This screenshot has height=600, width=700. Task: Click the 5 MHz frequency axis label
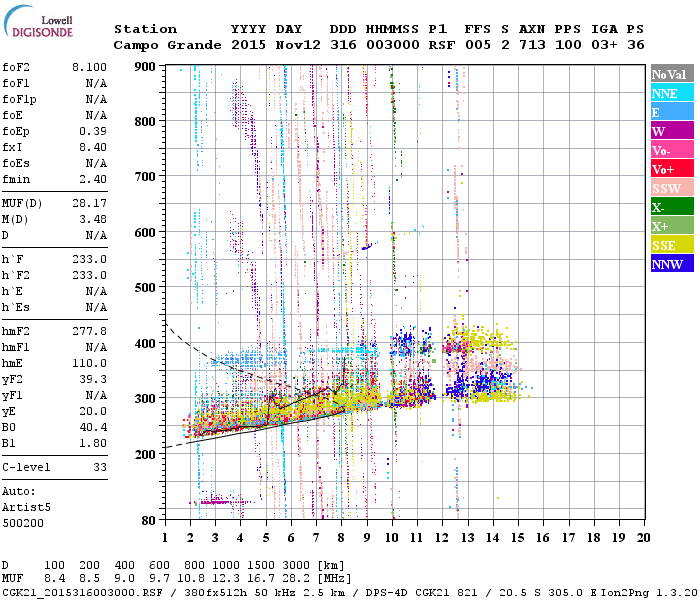pyautogui.click(x=266, y=538)
